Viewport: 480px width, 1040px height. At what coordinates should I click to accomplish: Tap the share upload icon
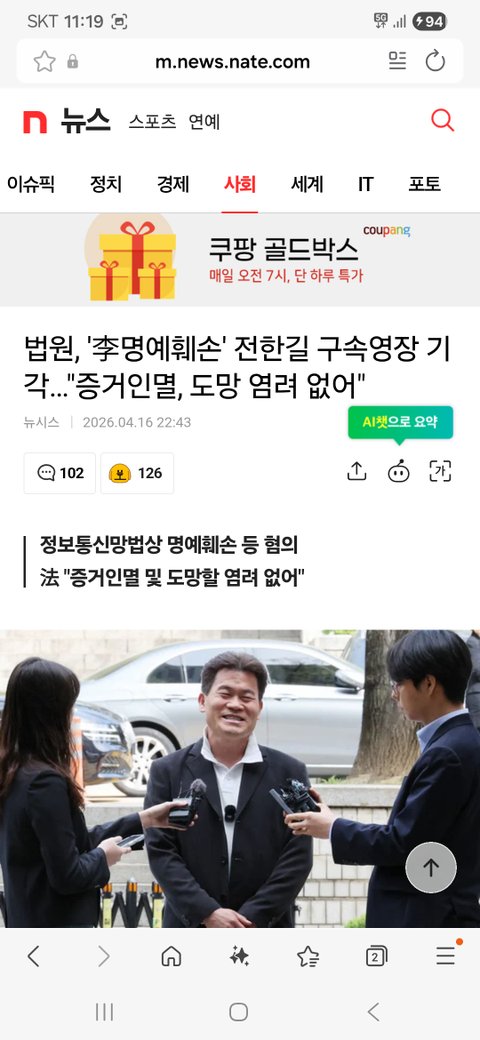pyautogui.click(x=357, y=472)
